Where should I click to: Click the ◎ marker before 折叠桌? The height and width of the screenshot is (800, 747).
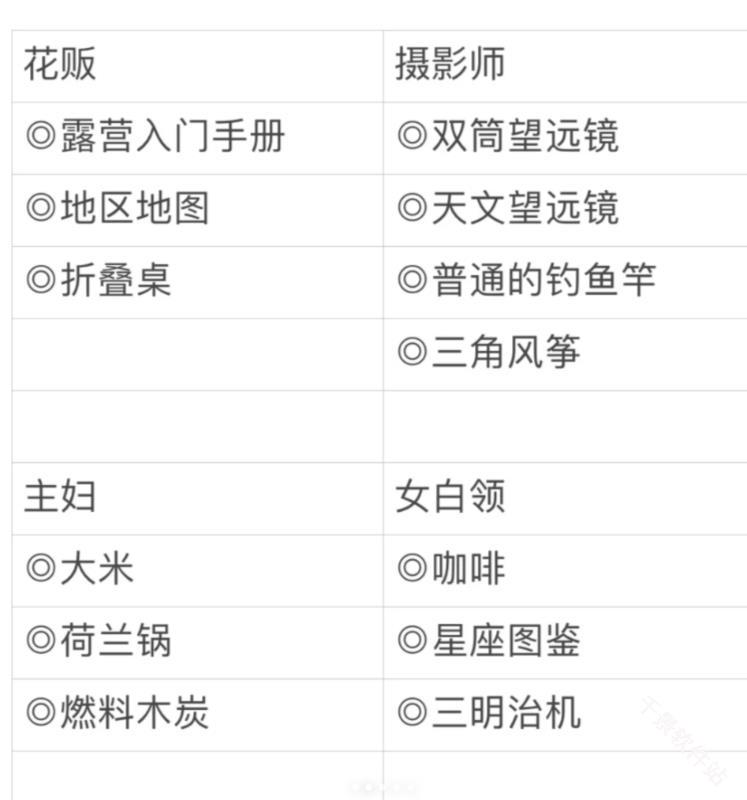coord(41,281)
